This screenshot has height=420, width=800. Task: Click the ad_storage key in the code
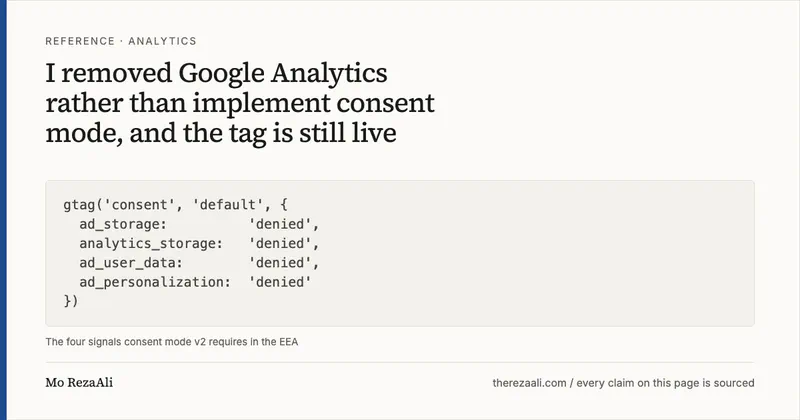[123, 224]
